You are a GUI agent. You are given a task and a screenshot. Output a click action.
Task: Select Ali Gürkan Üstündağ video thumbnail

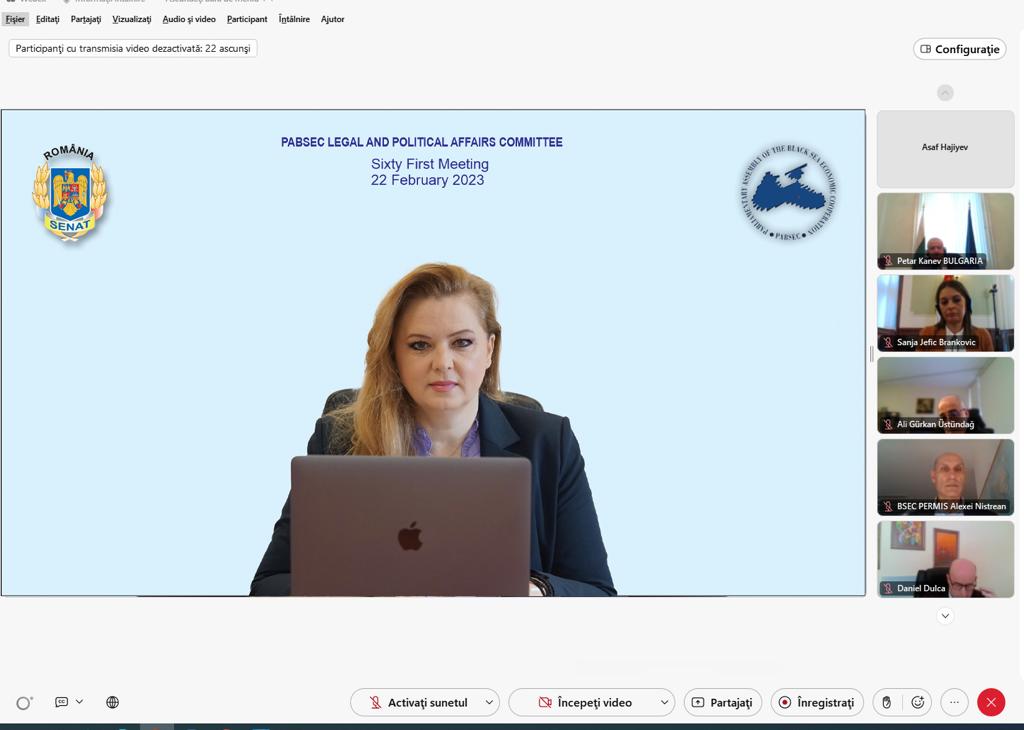[x=945, y=395]
